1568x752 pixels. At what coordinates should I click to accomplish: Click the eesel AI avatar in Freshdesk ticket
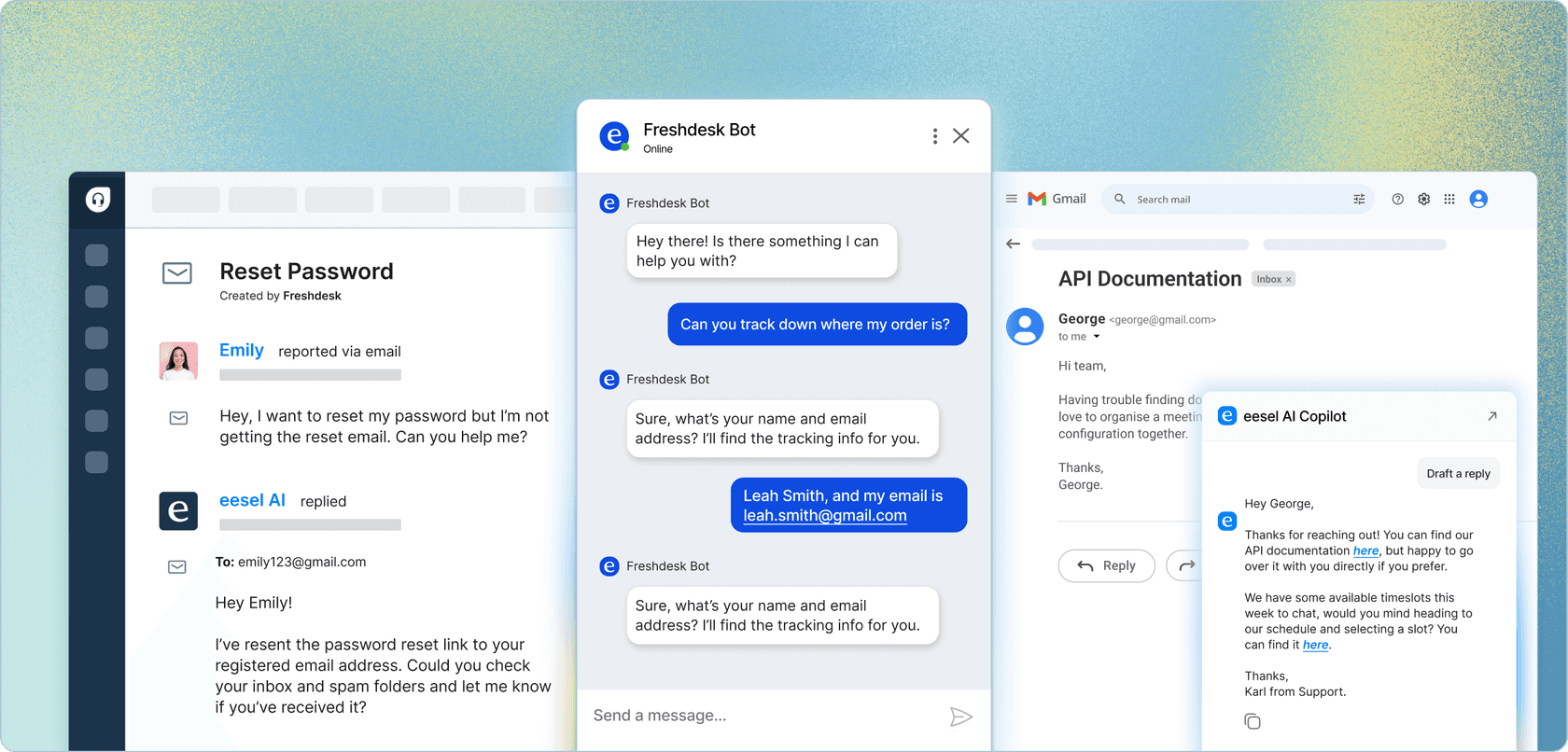[178, 511]
